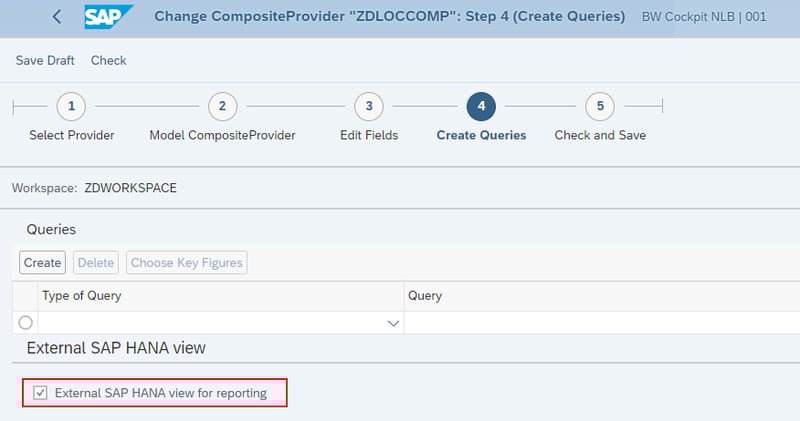Click the SAP logo in header
800x421 pixels.
pos(108,17)
